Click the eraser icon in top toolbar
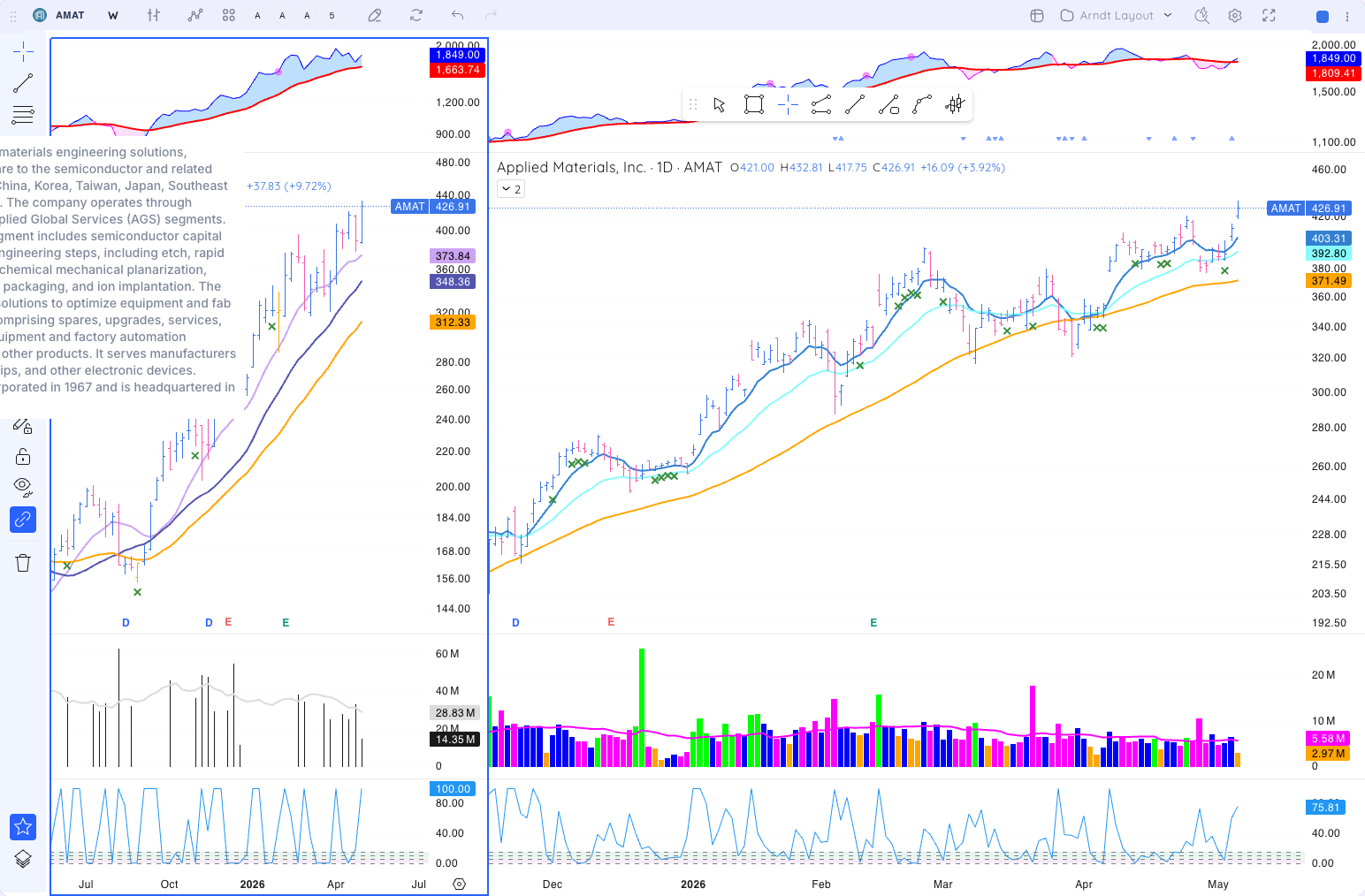Viewport: 1365px width, 896px height. pos(375,15)
